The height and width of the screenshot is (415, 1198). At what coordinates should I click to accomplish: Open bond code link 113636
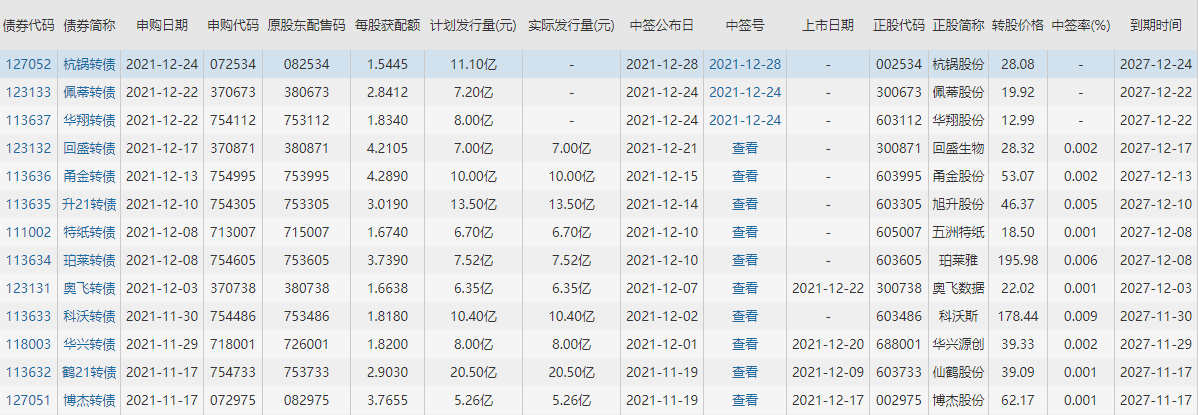point(28,177)
